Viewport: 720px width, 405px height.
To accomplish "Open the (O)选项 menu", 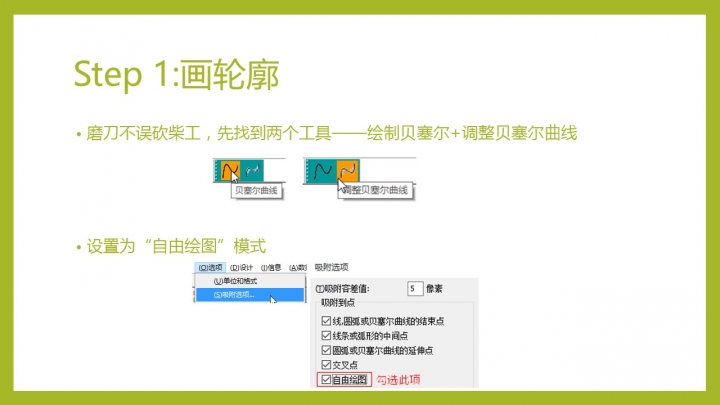I will [x=210, y=267].
